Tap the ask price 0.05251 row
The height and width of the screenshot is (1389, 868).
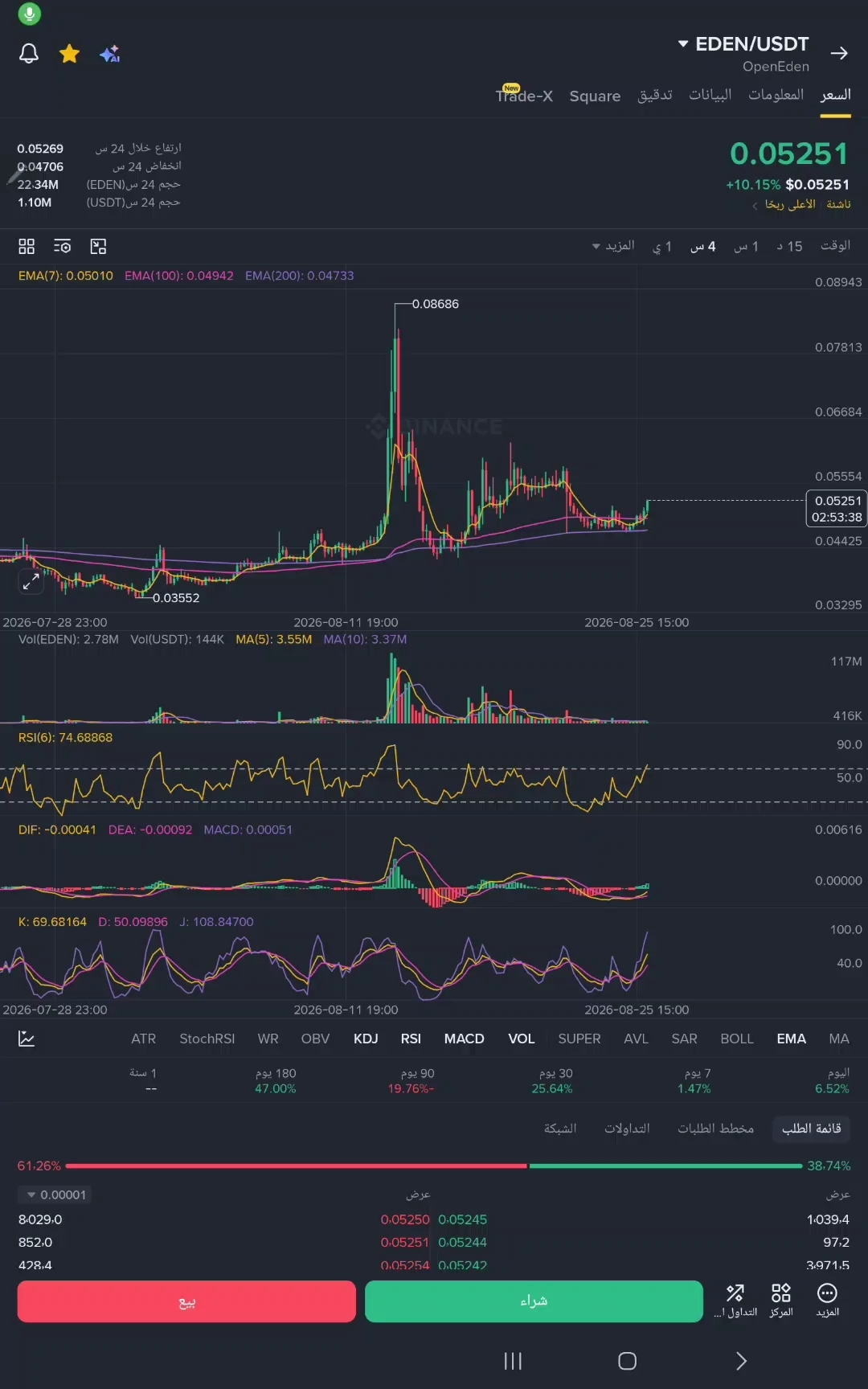405,1242
